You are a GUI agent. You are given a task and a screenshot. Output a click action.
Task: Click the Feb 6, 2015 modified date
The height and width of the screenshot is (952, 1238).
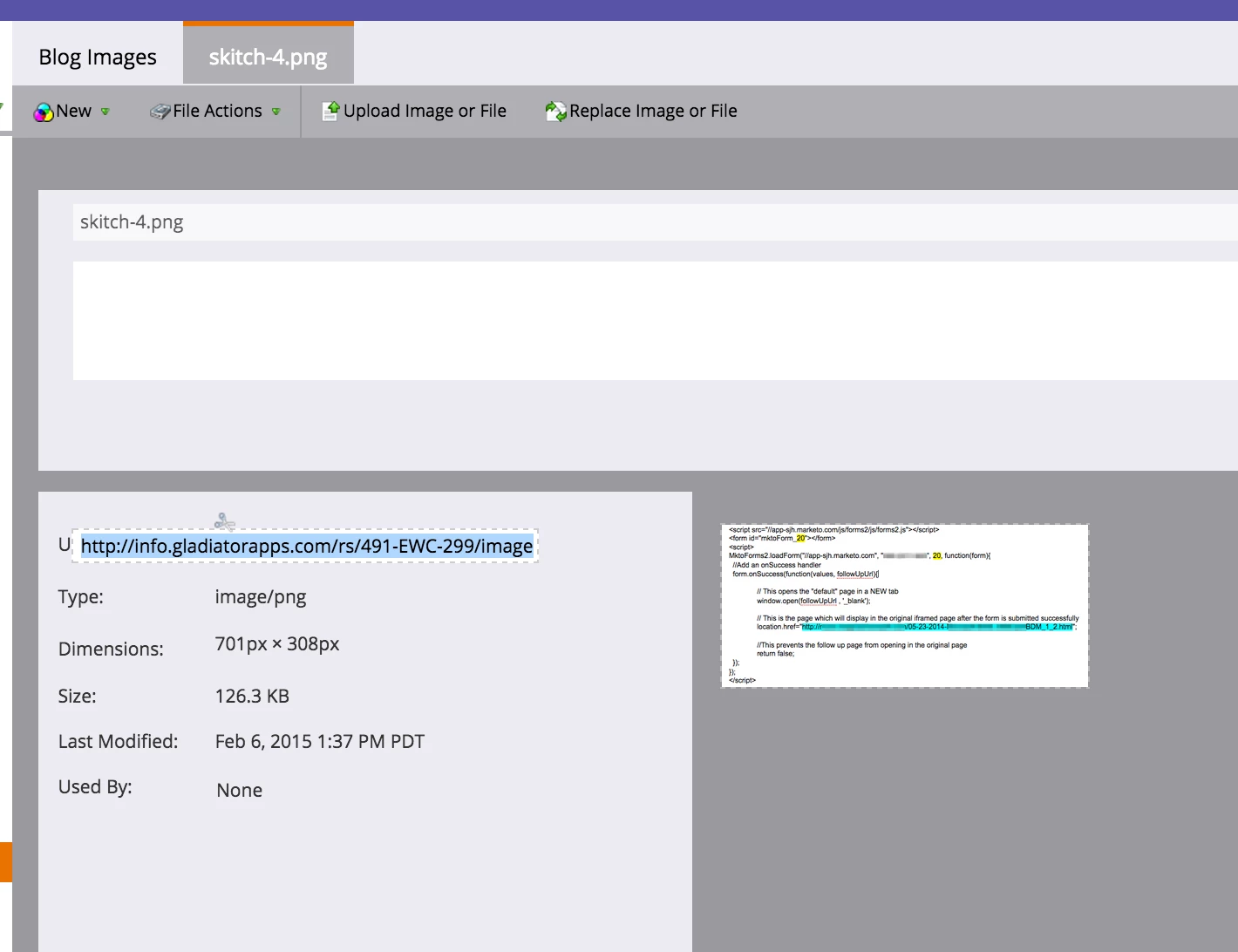pyautogui.click(x=320, y=741)
